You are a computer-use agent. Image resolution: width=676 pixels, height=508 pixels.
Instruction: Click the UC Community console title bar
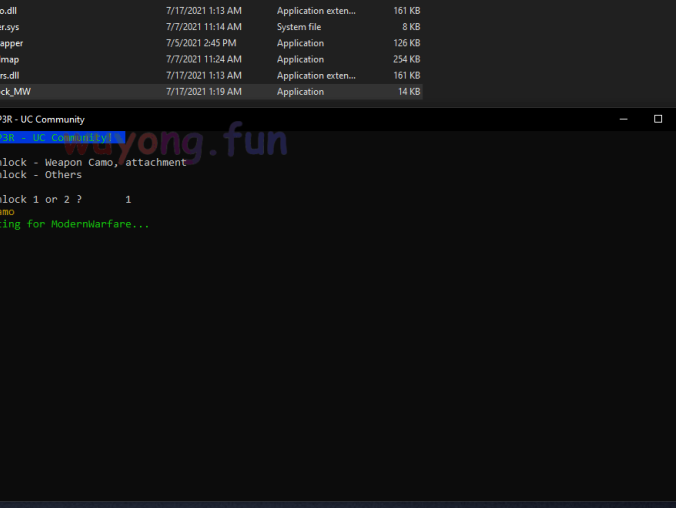(x=300, y=119)
